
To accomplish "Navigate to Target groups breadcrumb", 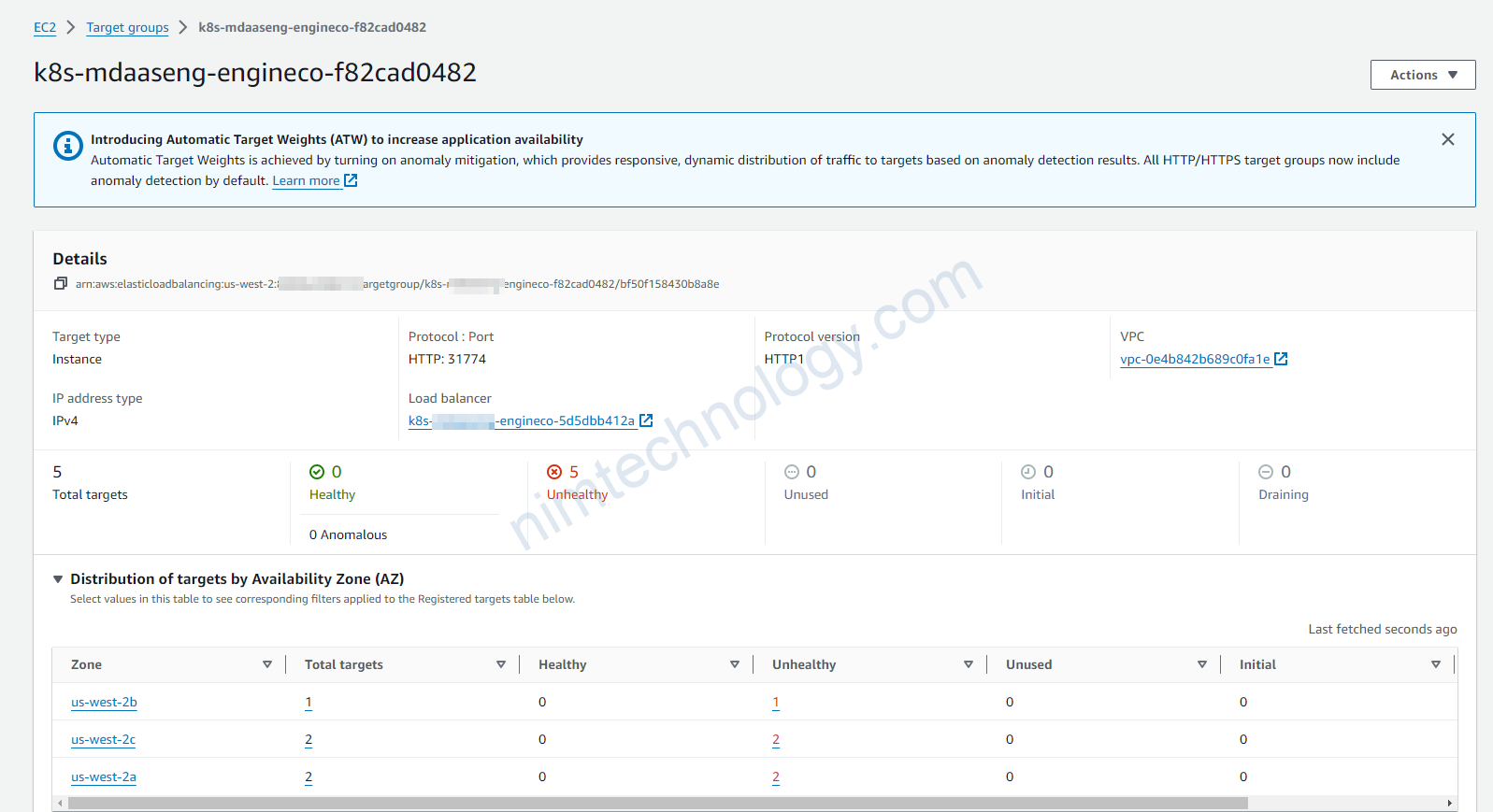I will click(127, 27).
